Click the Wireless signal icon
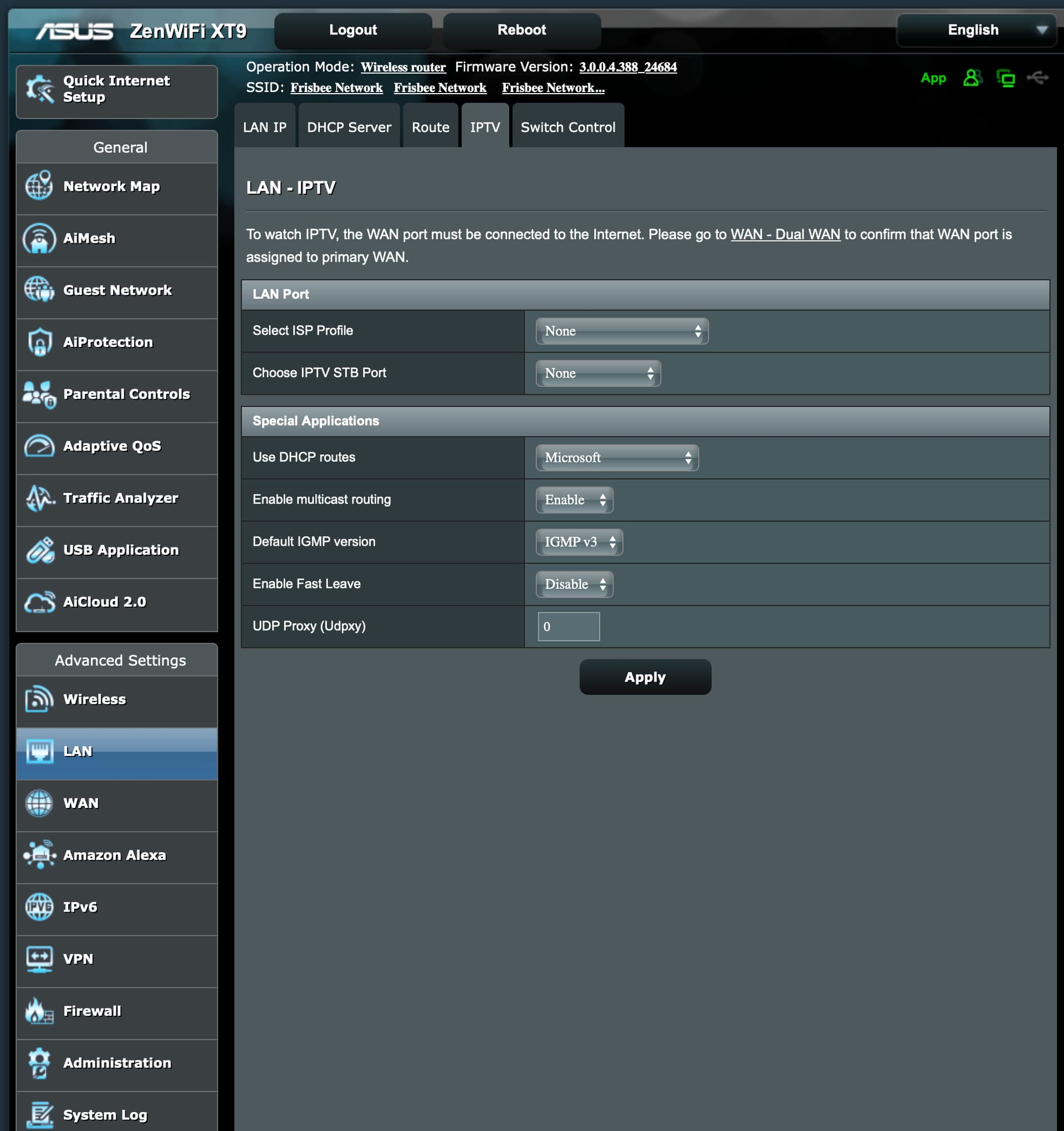Image resolution: width=1064 pixels, height=1131 pixels. [x=39, y=699]
